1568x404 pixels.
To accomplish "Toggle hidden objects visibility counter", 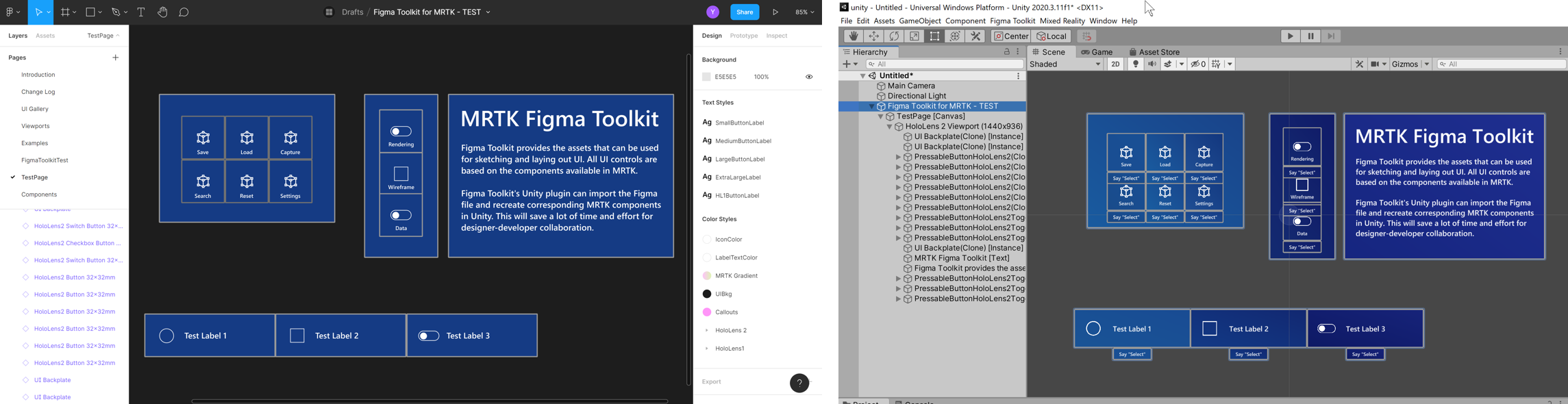I will 1197,64.
